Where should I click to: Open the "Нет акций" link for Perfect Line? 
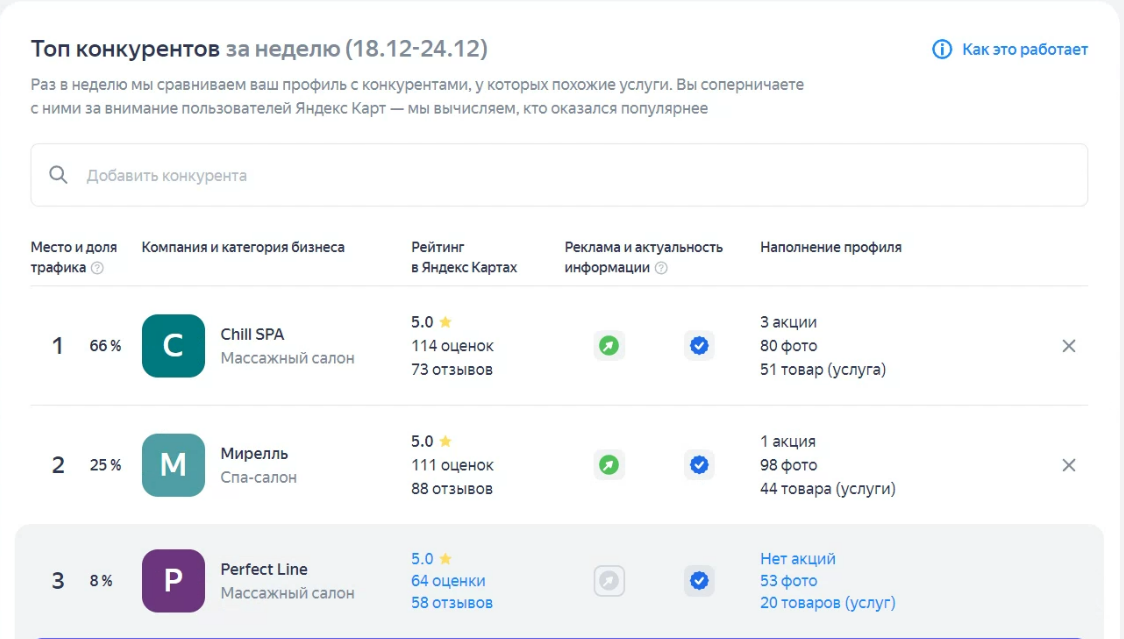(x=797, y=559)
